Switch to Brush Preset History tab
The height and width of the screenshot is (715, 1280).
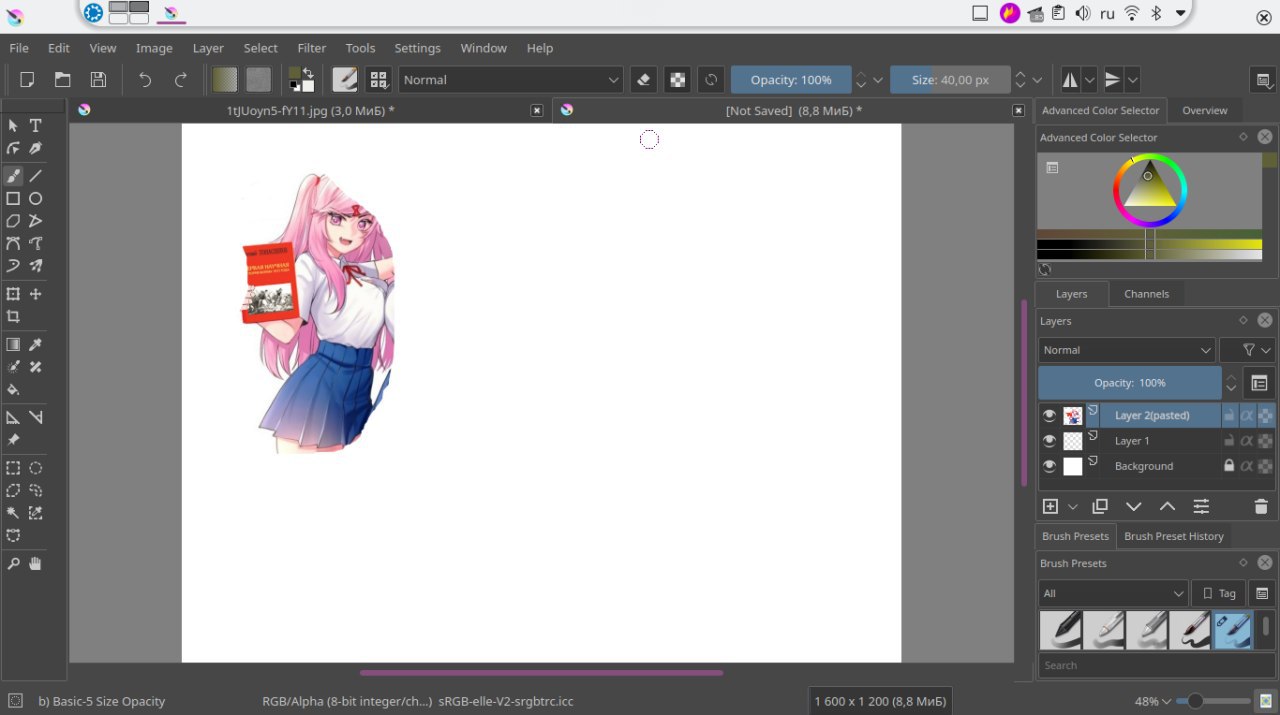[x=1174, y=536]
